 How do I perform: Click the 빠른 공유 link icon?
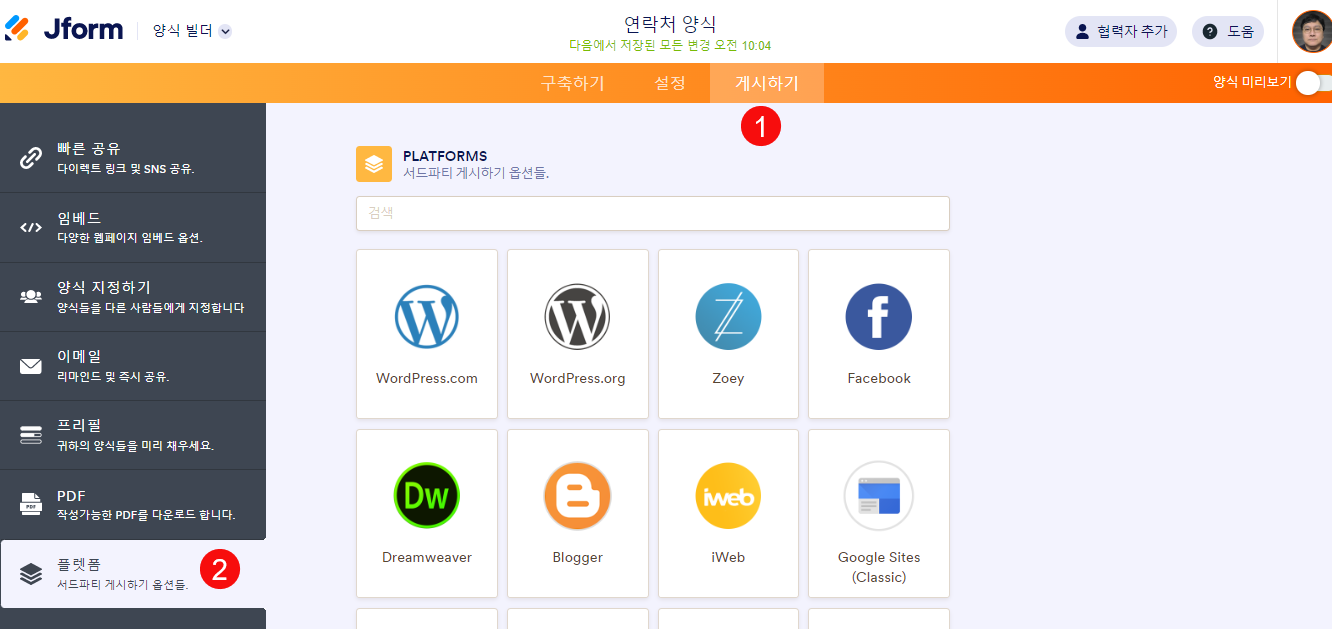[x=31, y=158]
